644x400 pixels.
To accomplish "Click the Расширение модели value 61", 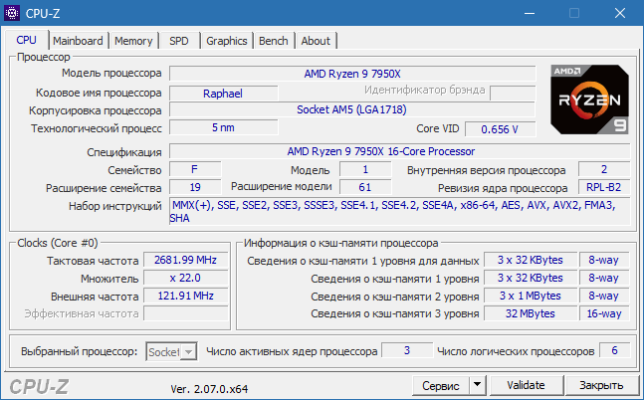I will pyautogui.click(x=365, y=187).
